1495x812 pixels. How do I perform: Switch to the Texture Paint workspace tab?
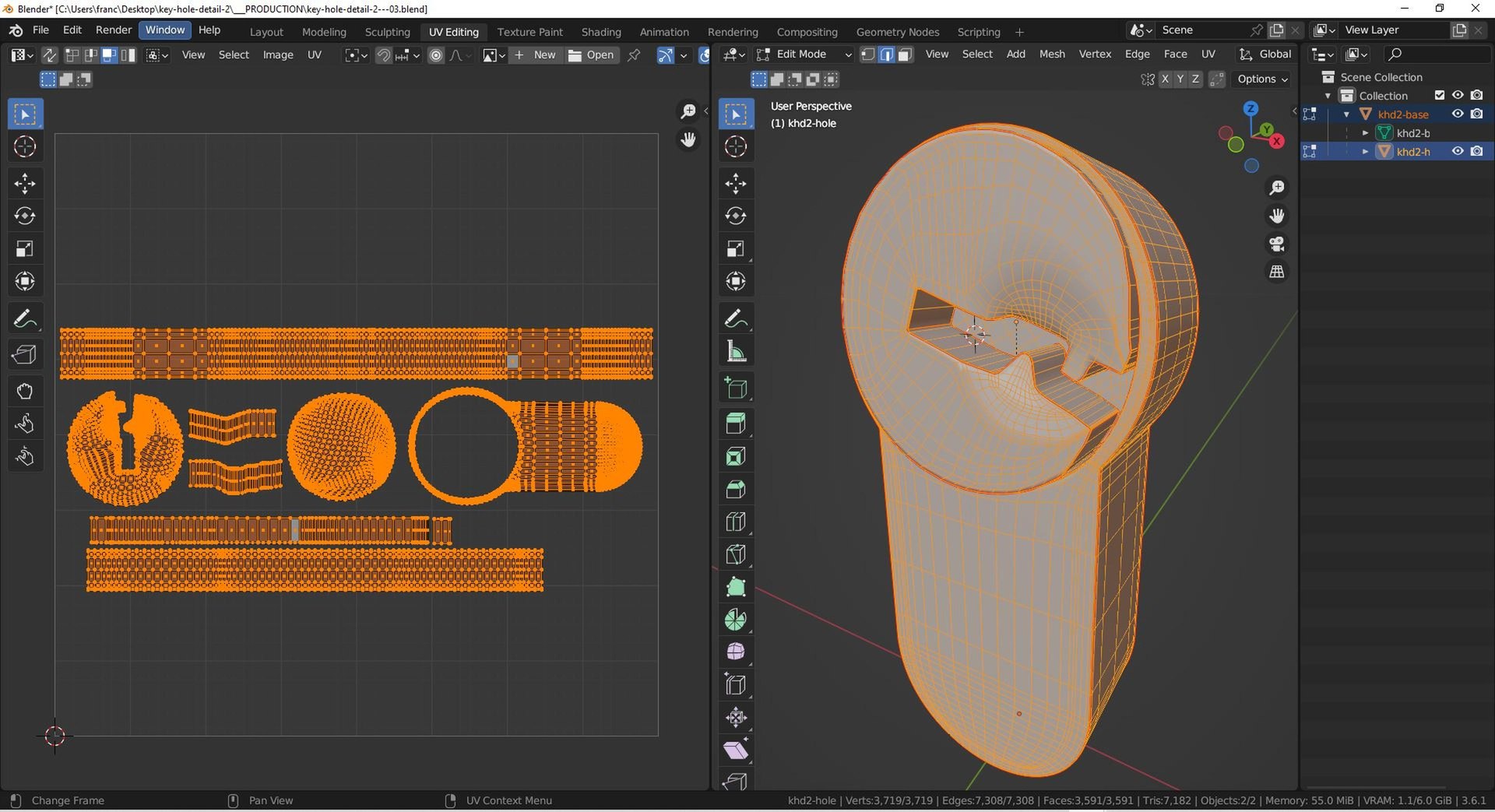[x=529, y=32]
